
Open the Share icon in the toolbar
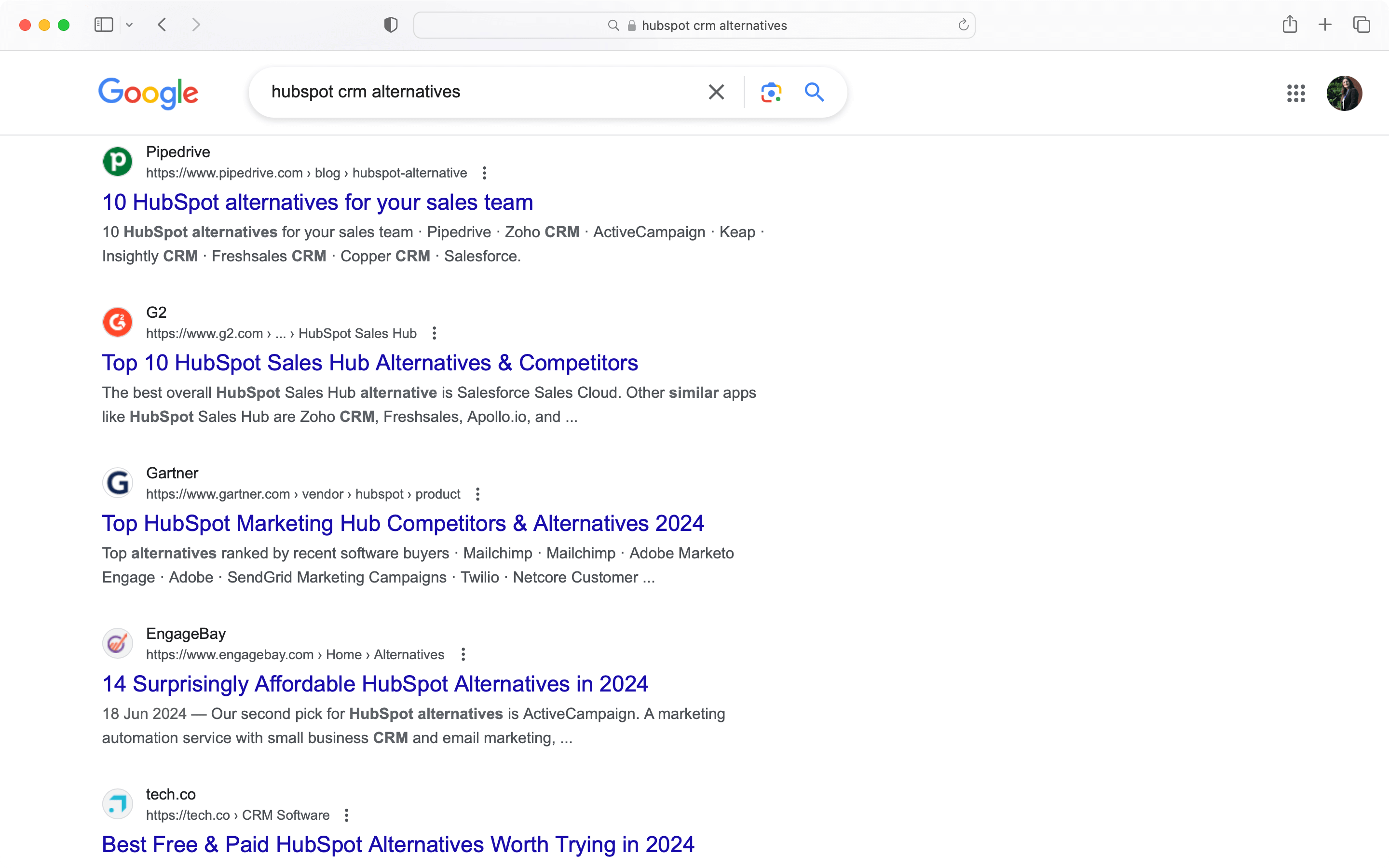coord(1290,24)
